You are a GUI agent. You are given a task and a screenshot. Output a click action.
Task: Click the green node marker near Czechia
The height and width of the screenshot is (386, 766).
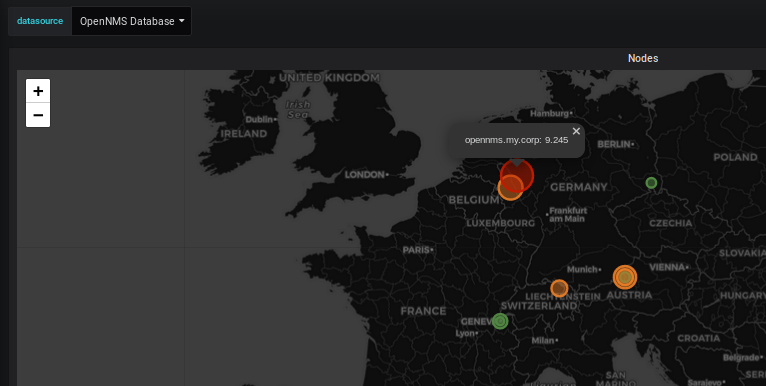tap(651, 183)
